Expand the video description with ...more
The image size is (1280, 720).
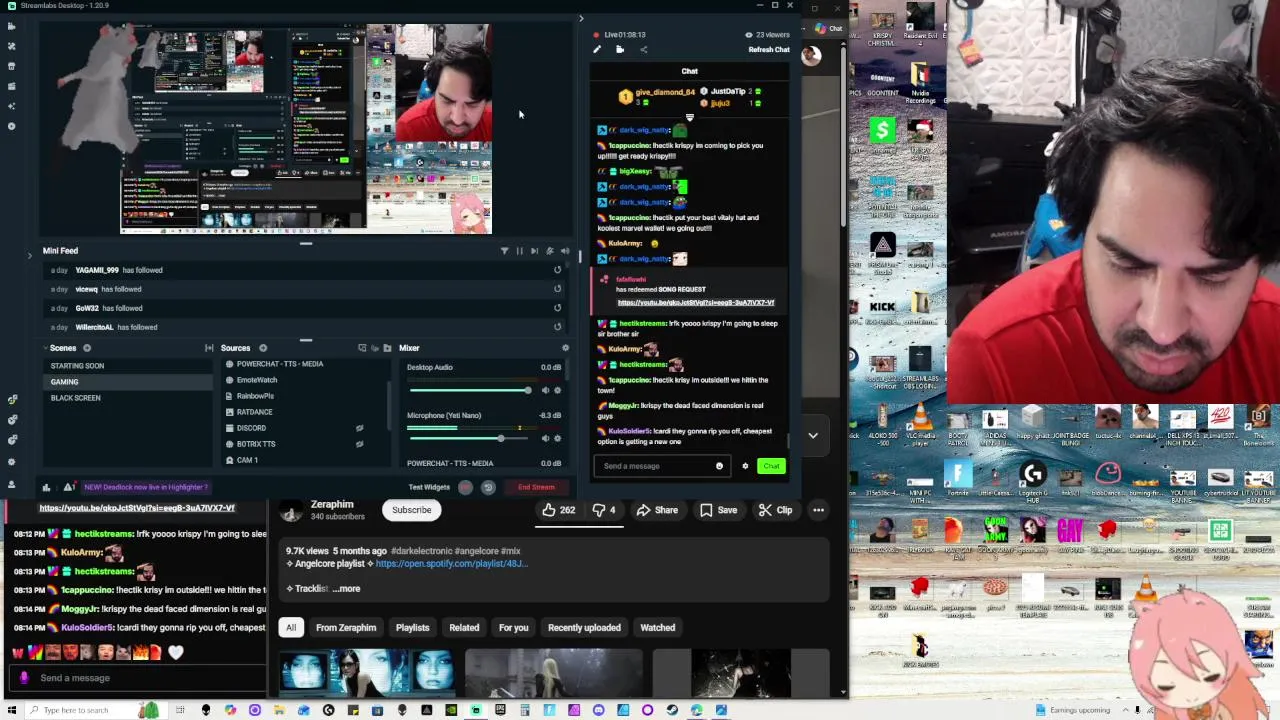(346, 589)
